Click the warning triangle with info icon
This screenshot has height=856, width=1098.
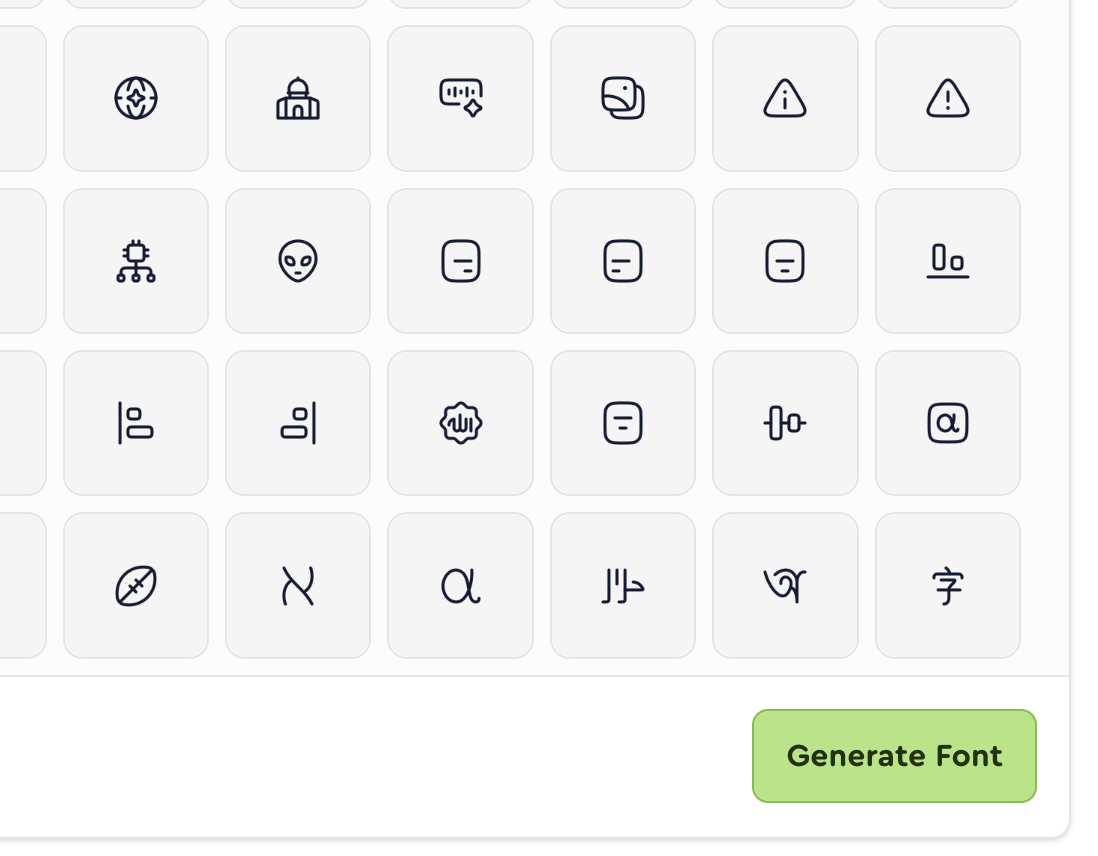click(785, 98)
